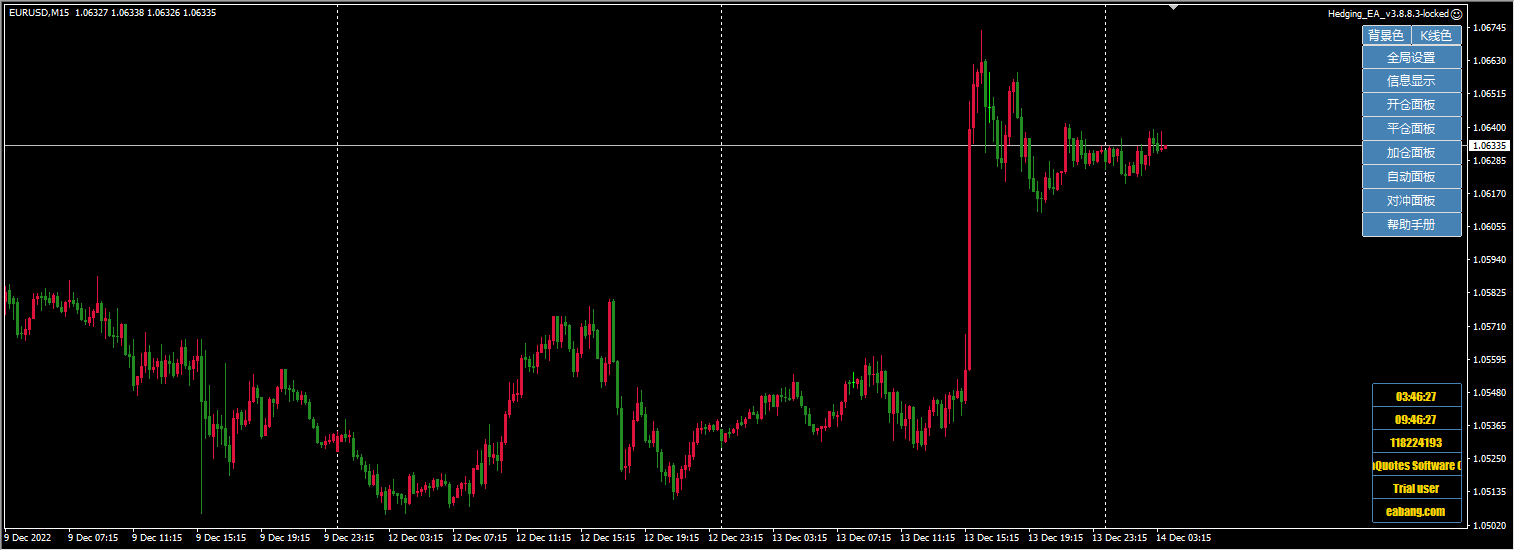Click the Quotes Software info box

coord(1416,465)
